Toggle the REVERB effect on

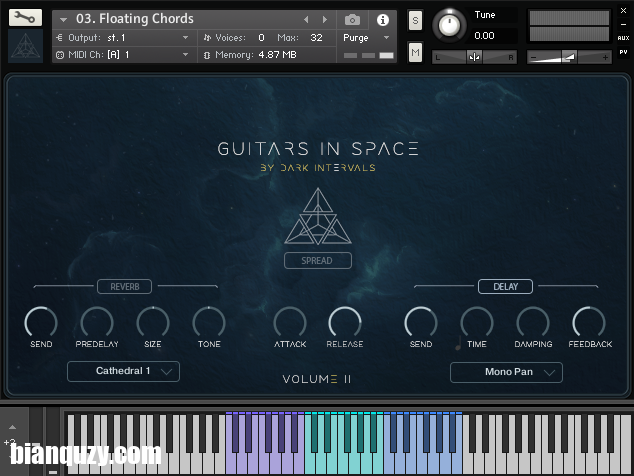125,287
